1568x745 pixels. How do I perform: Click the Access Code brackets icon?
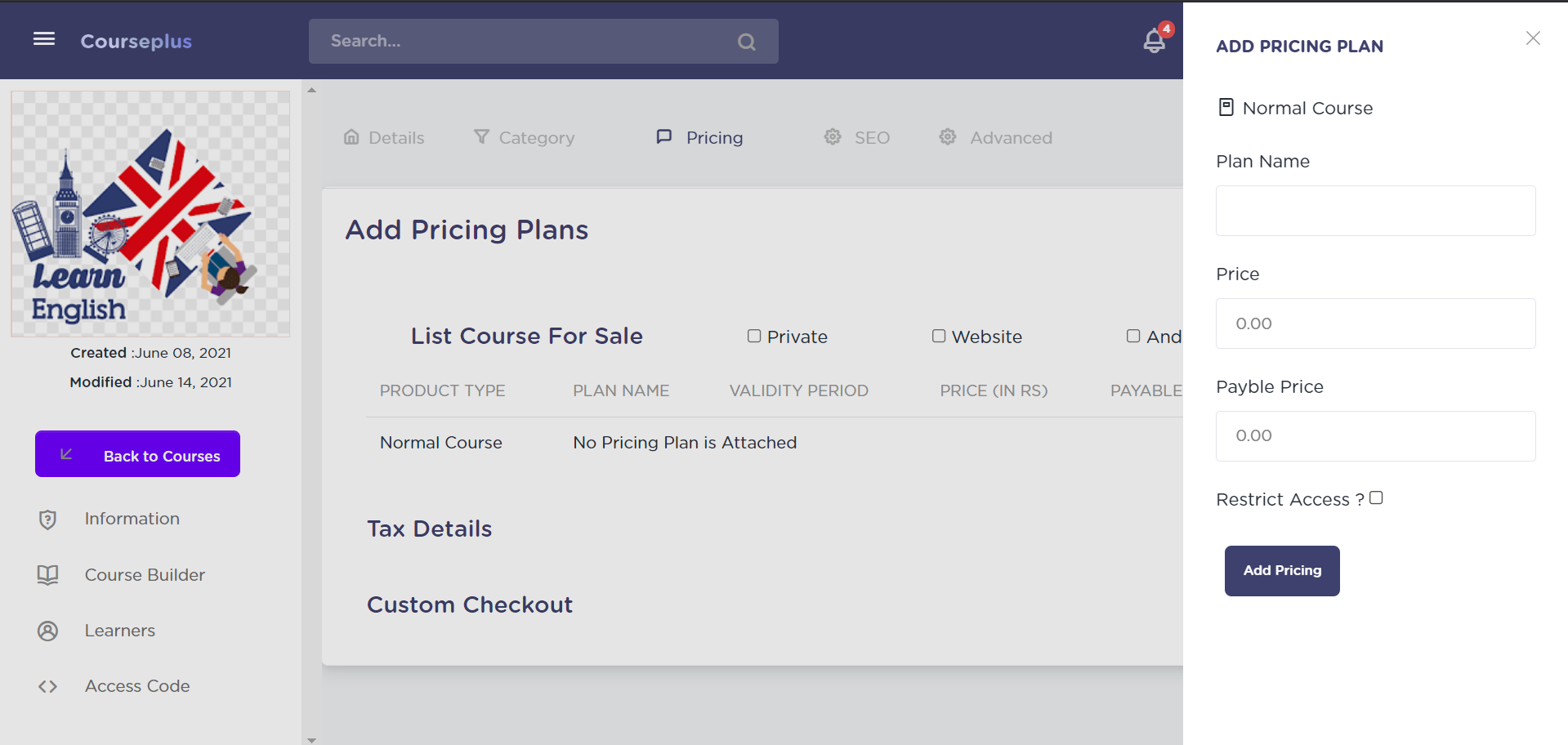(48, 686)
